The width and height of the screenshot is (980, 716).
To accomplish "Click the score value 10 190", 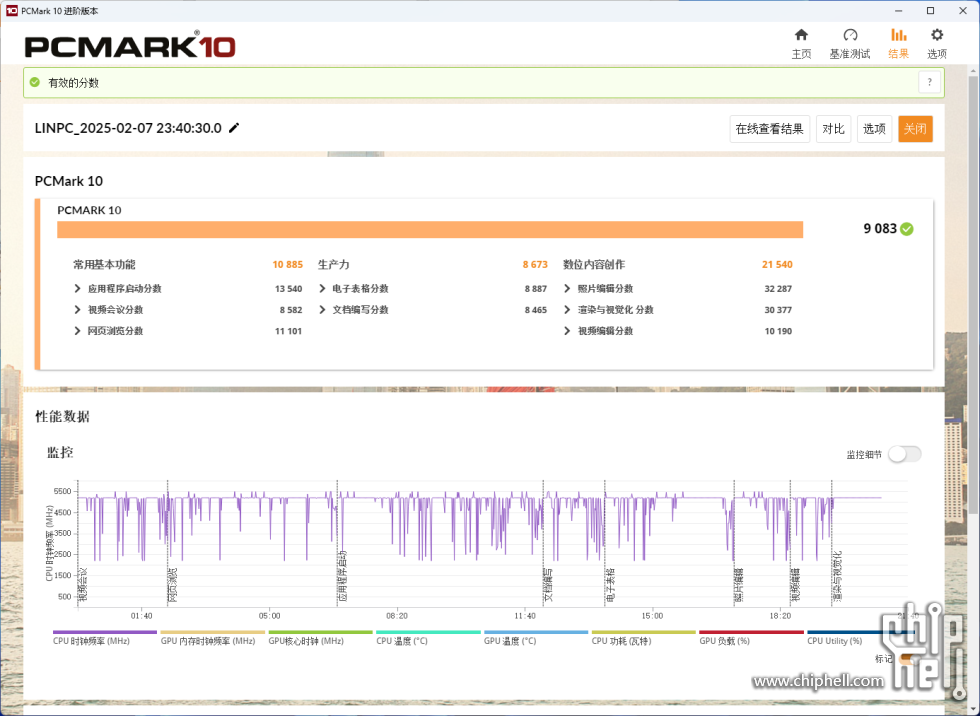I will click(x=778, y=331).
